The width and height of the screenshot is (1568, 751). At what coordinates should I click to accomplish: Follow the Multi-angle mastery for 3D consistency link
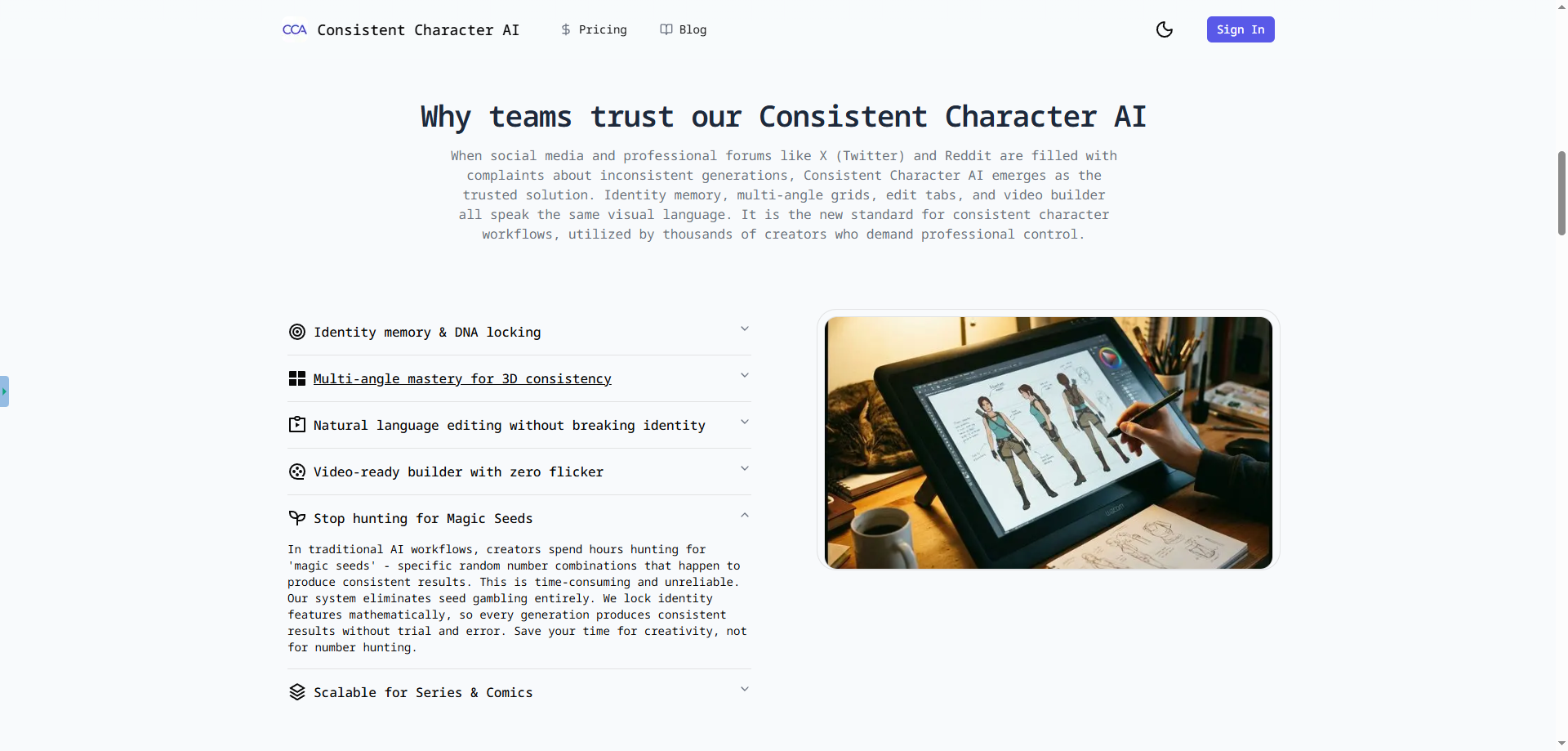(x=462, y=378)
